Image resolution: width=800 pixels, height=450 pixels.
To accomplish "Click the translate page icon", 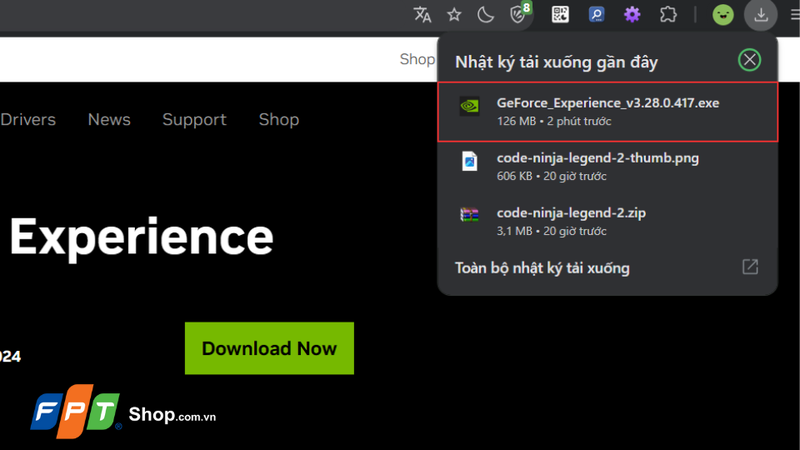I will [422, 15].
